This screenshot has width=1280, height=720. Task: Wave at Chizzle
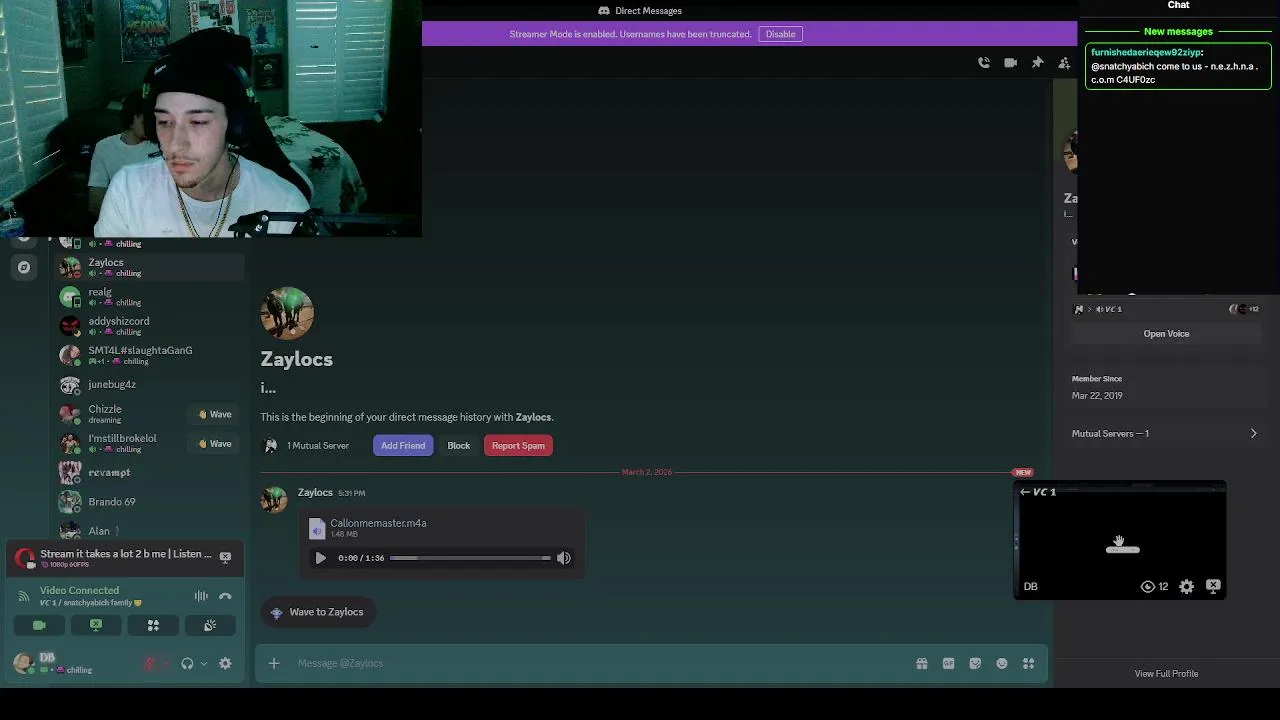point(214,414)
